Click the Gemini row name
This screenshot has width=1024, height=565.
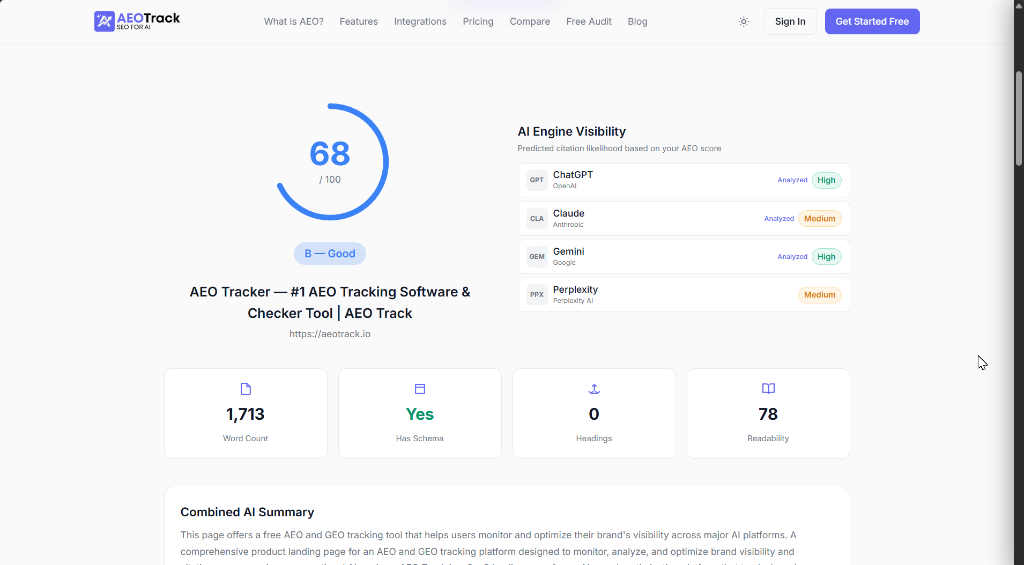[568, 251]
